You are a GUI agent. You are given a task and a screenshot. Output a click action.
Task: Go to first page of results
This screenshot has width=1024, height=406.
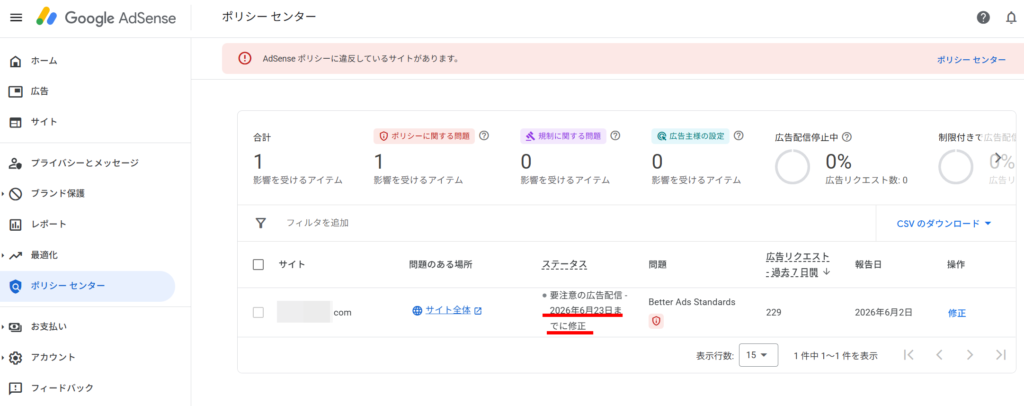pyautogui.click(x=908, y=354)
